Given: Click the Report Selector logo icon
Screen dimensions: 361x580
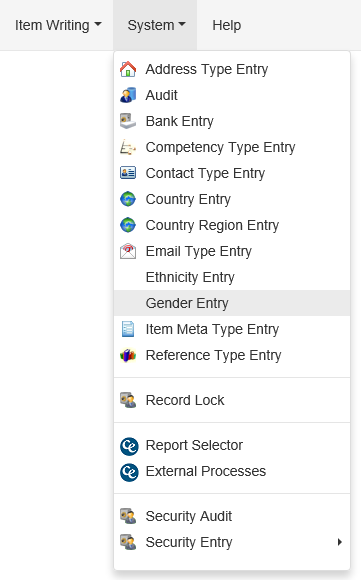Looking at the screenshot, I should 129,446.
